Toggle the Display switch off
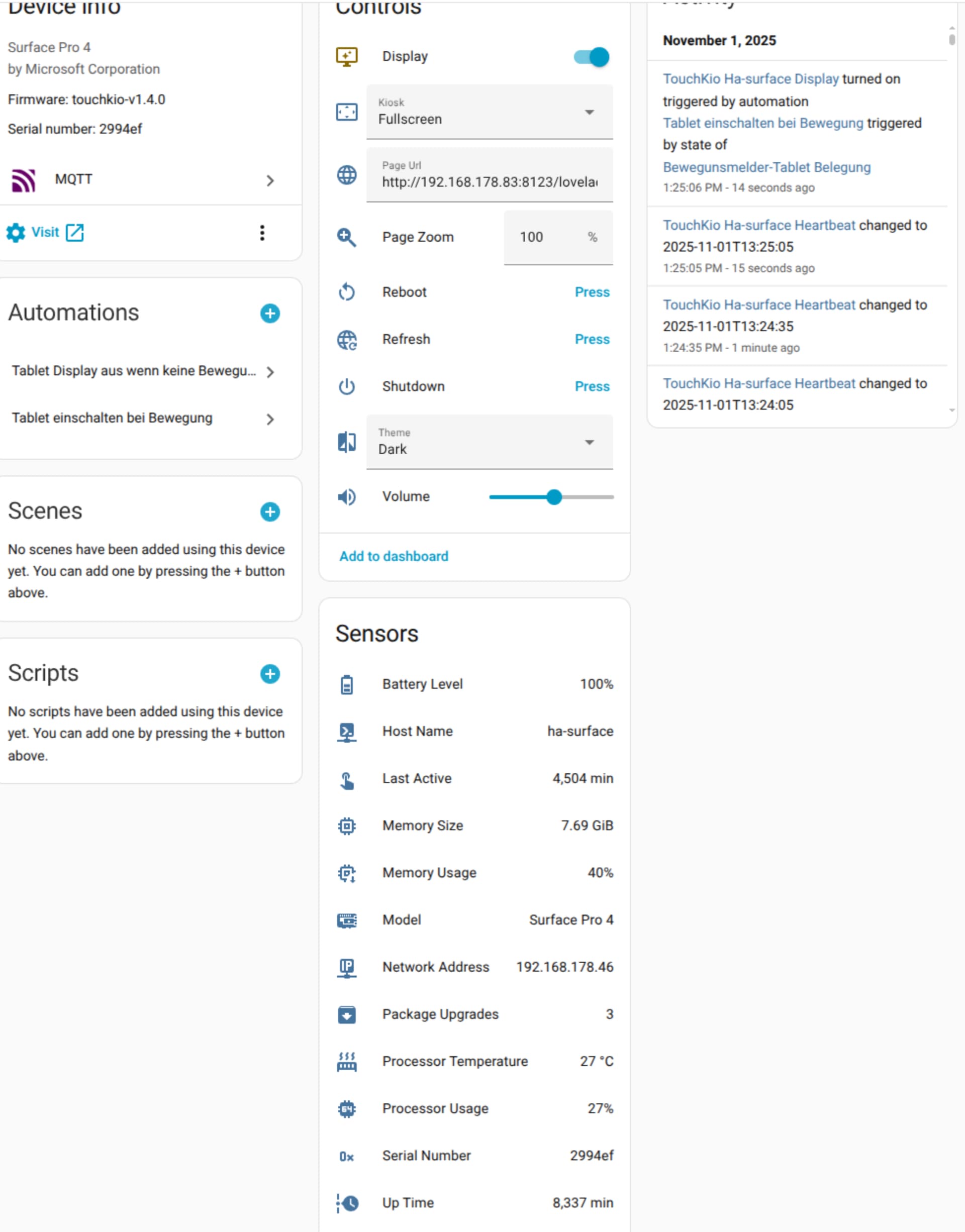This screenshot has height=1232, width=965. tap(591, 57)
